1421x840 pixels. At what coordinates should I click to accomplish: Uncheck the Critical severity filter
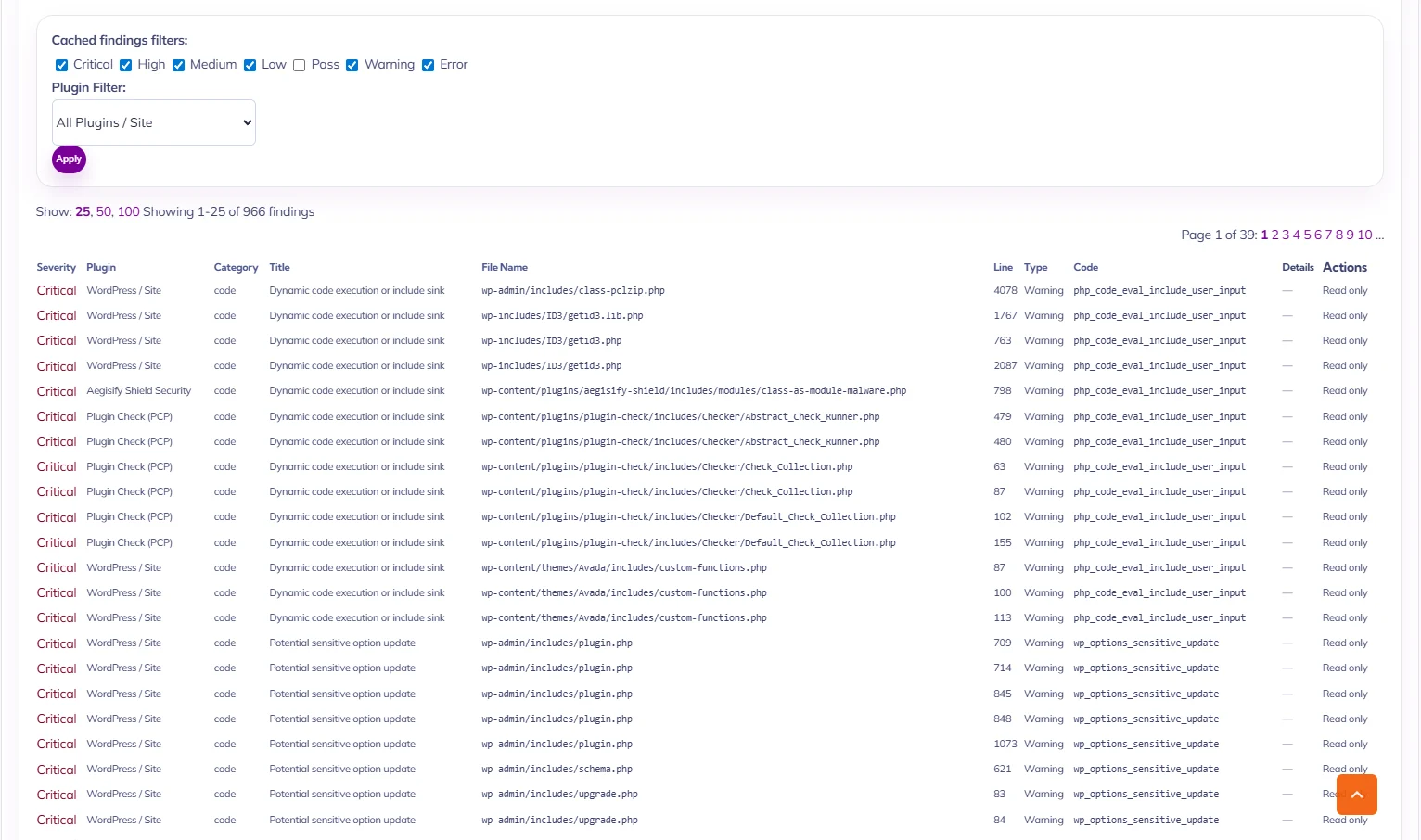61,65
